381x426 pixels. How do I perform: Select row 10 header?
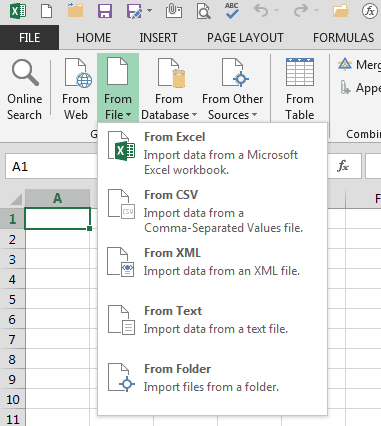click(12, 399)
